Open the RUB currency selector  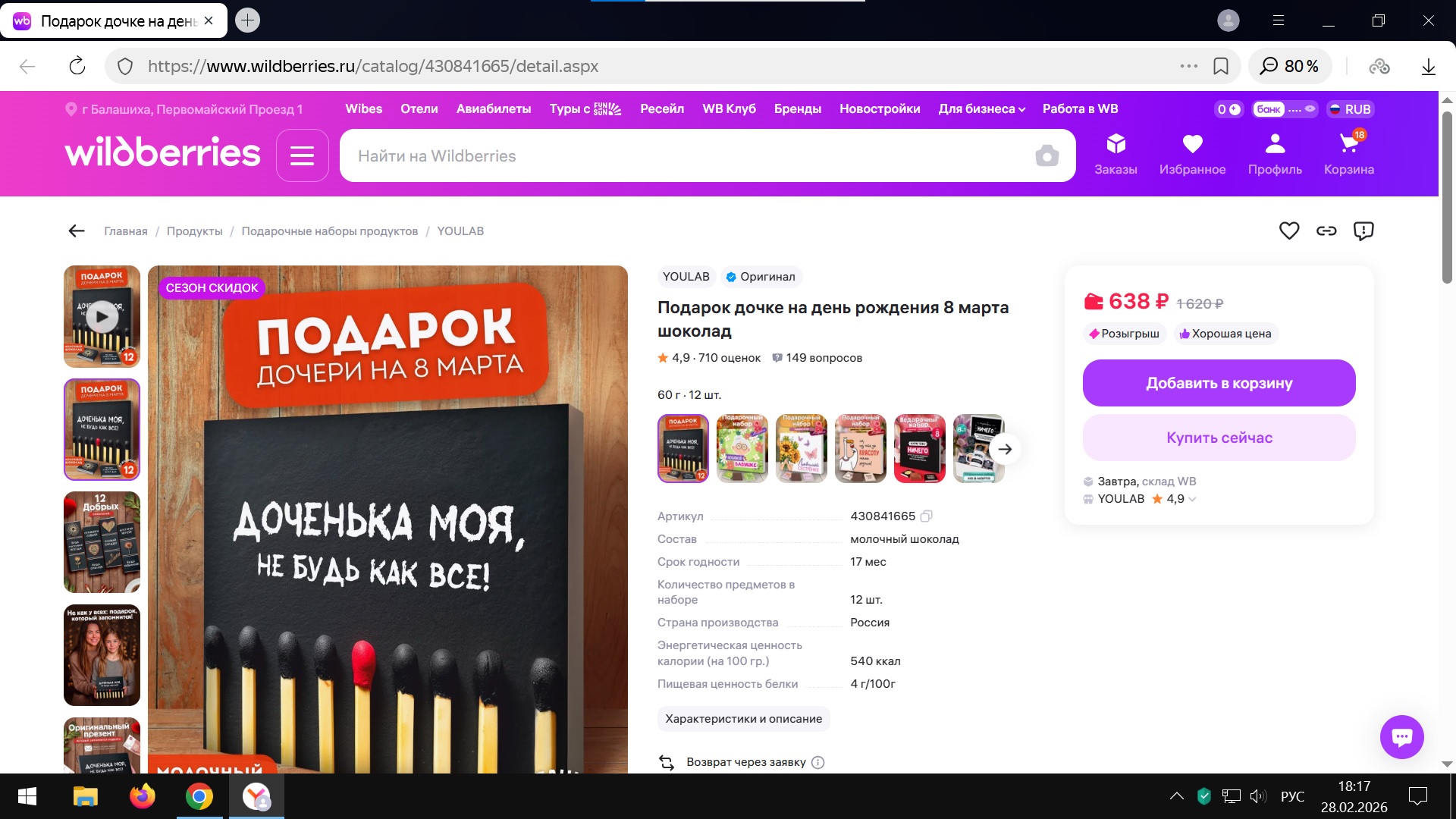(x=1350, y=109)
